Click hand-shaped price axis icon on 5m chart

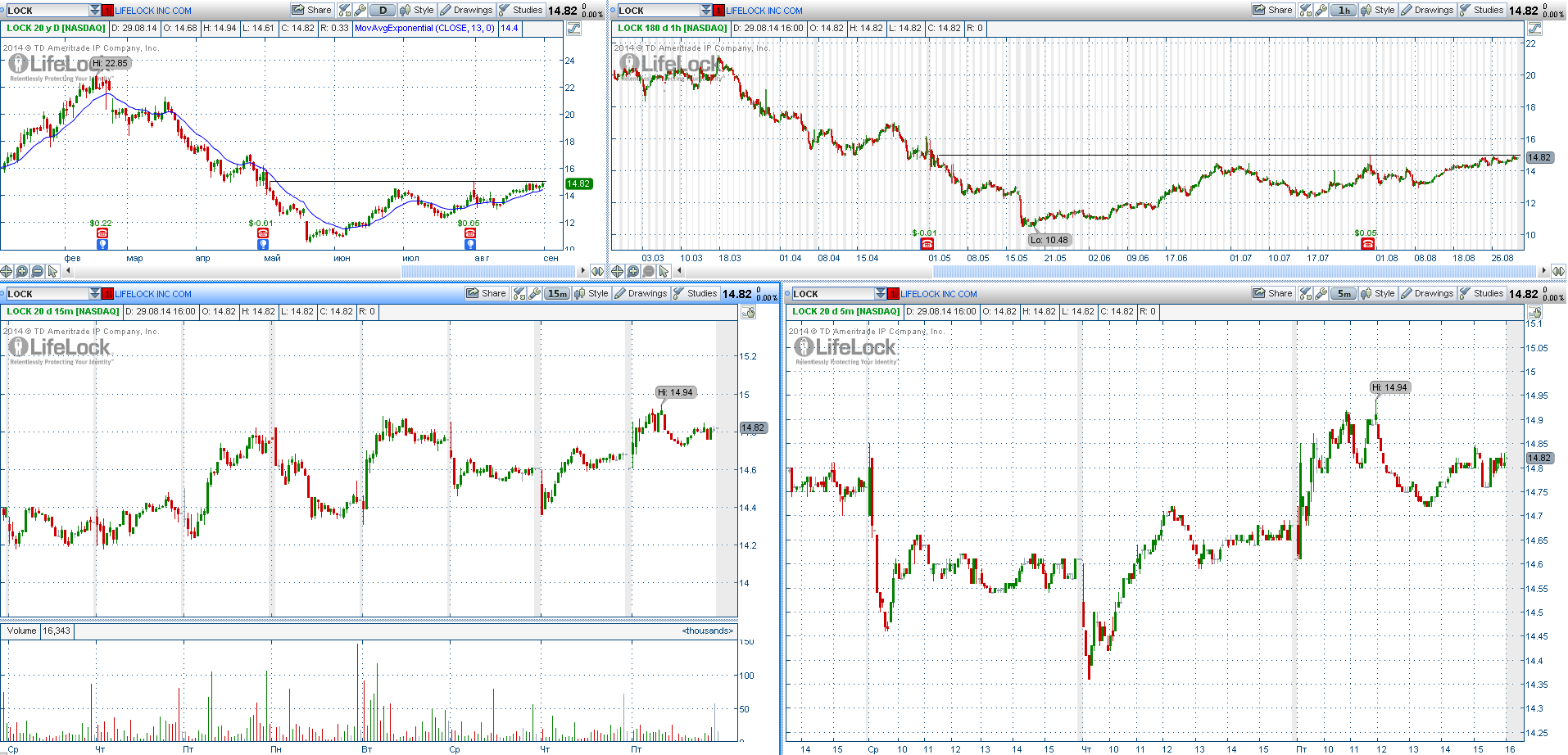[x=1535, y=312]
